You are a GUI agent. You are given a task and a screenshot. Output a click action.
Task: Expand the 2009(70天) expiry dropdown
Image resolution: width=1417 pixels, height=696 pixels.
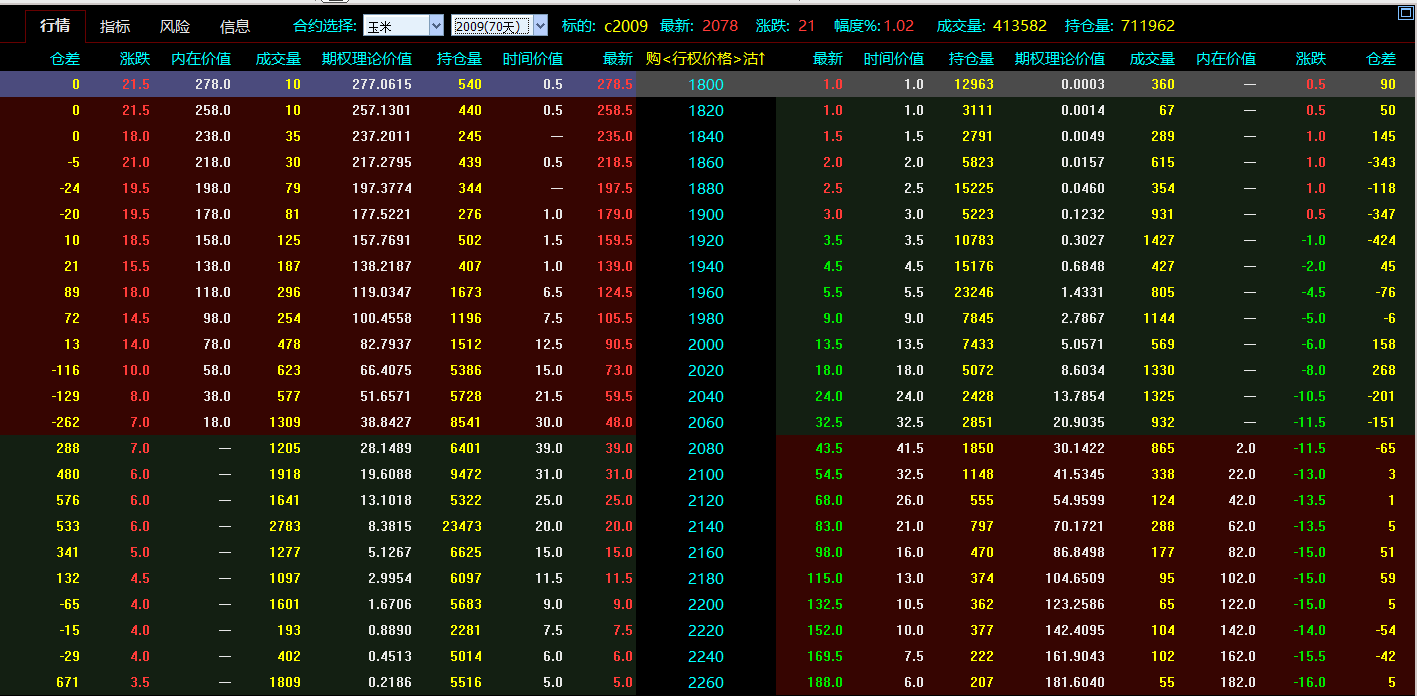pos(500,26)
